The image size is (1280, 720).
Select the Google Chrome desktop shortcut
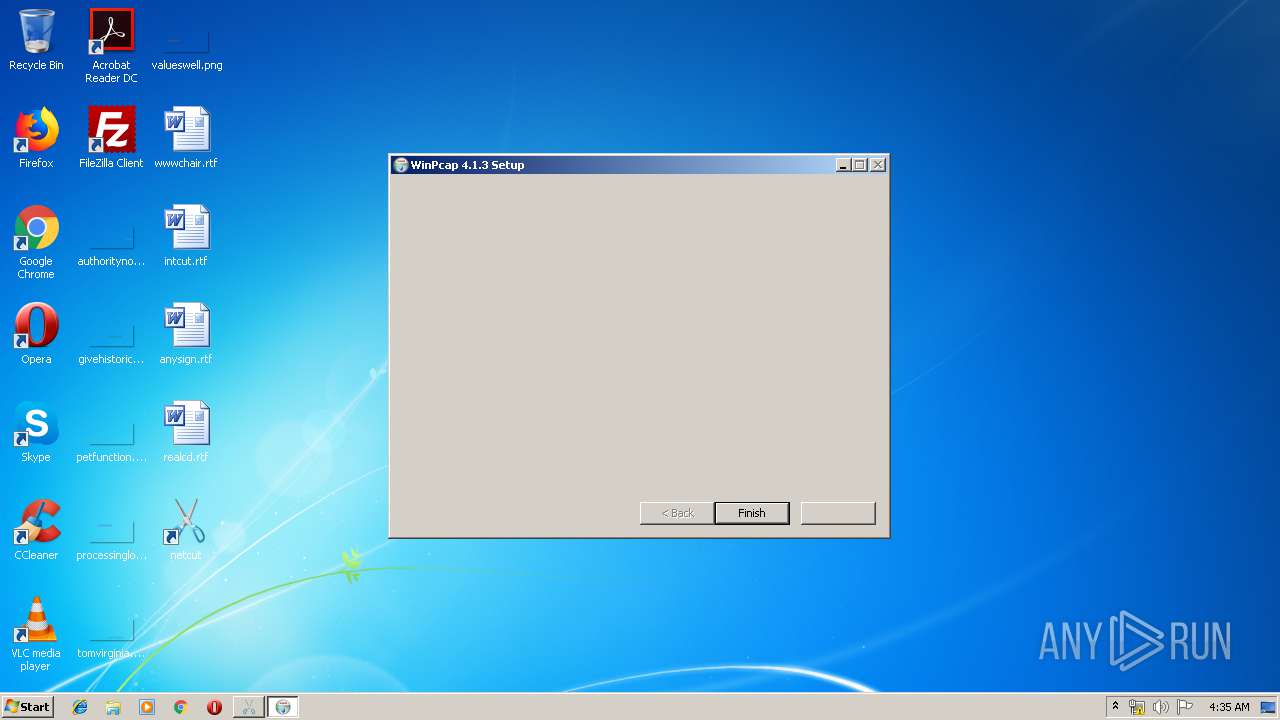[x=36, y=242]
